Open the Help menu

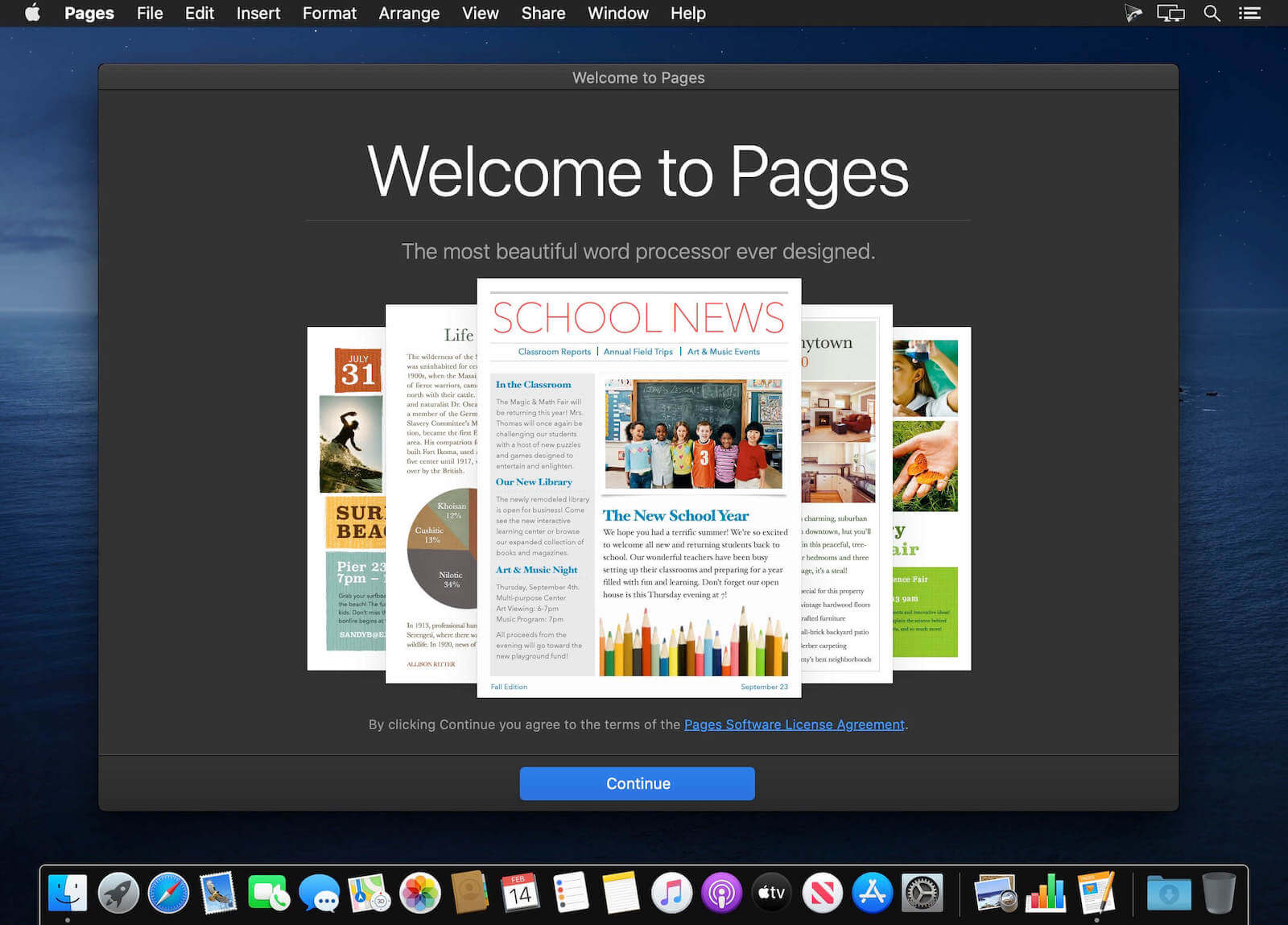(688, 13)
